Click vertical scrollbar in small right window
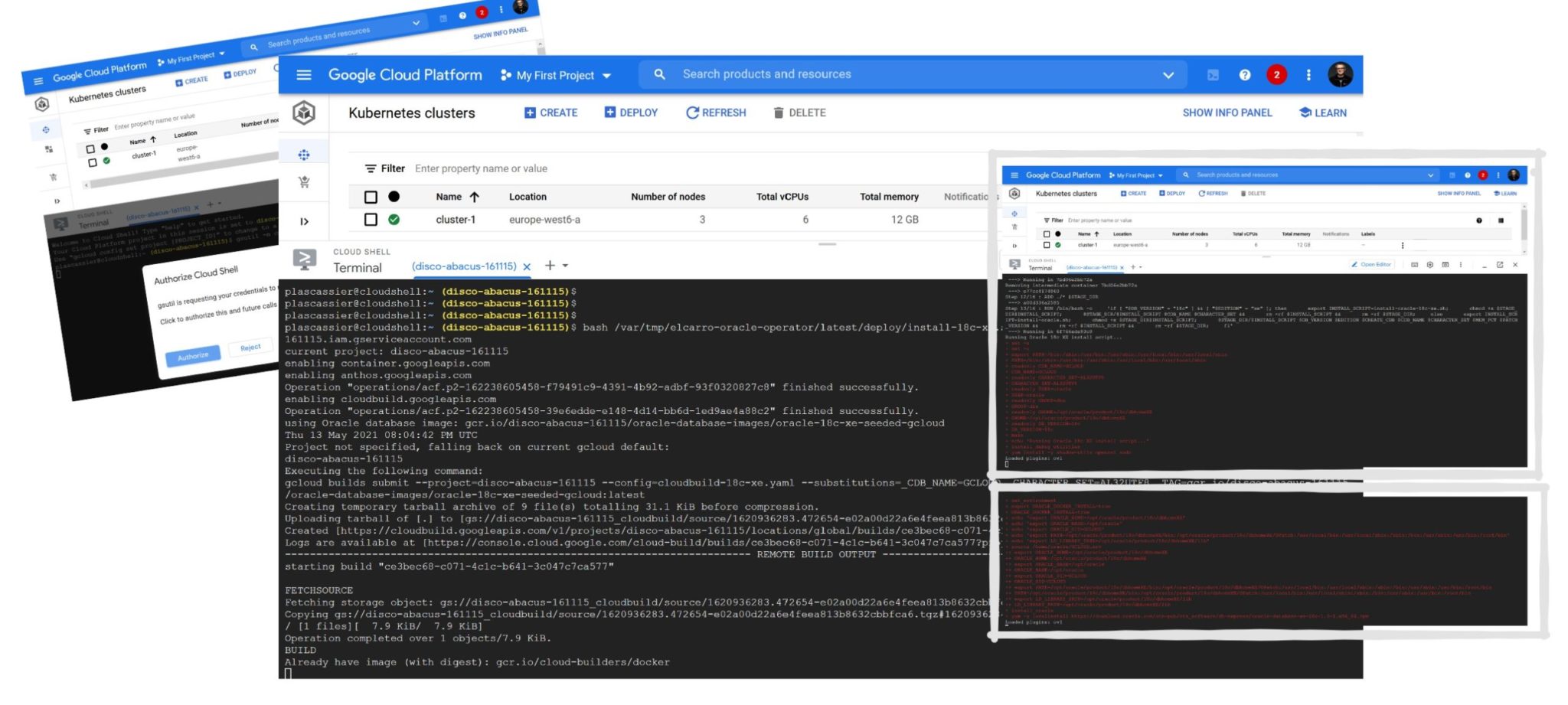The width and height of the screenshot is (1568, 705). [x=1524, y=224]
